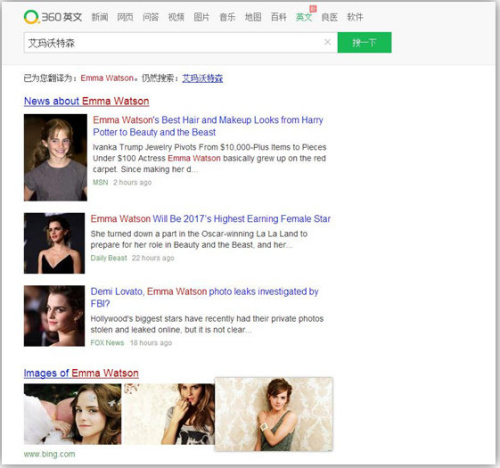Open the 图片 tab

coord(202,17)
